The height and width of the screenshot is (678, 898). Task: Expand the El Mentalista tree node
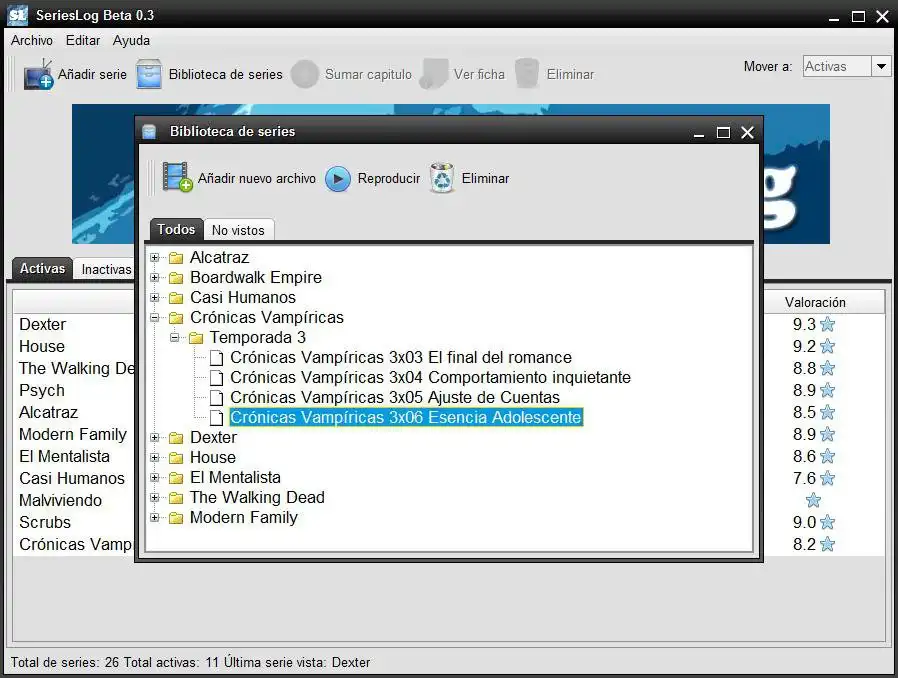click(x=155, y=478)
